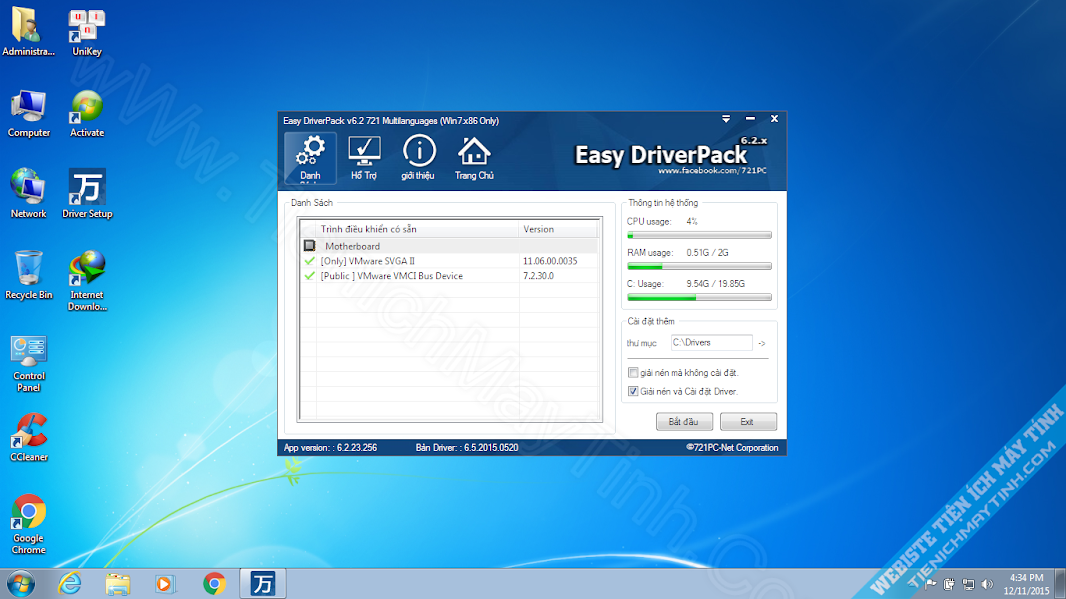
Task: Click the 'Trình điều khiển có sẵn' column header
Action: 417,229
